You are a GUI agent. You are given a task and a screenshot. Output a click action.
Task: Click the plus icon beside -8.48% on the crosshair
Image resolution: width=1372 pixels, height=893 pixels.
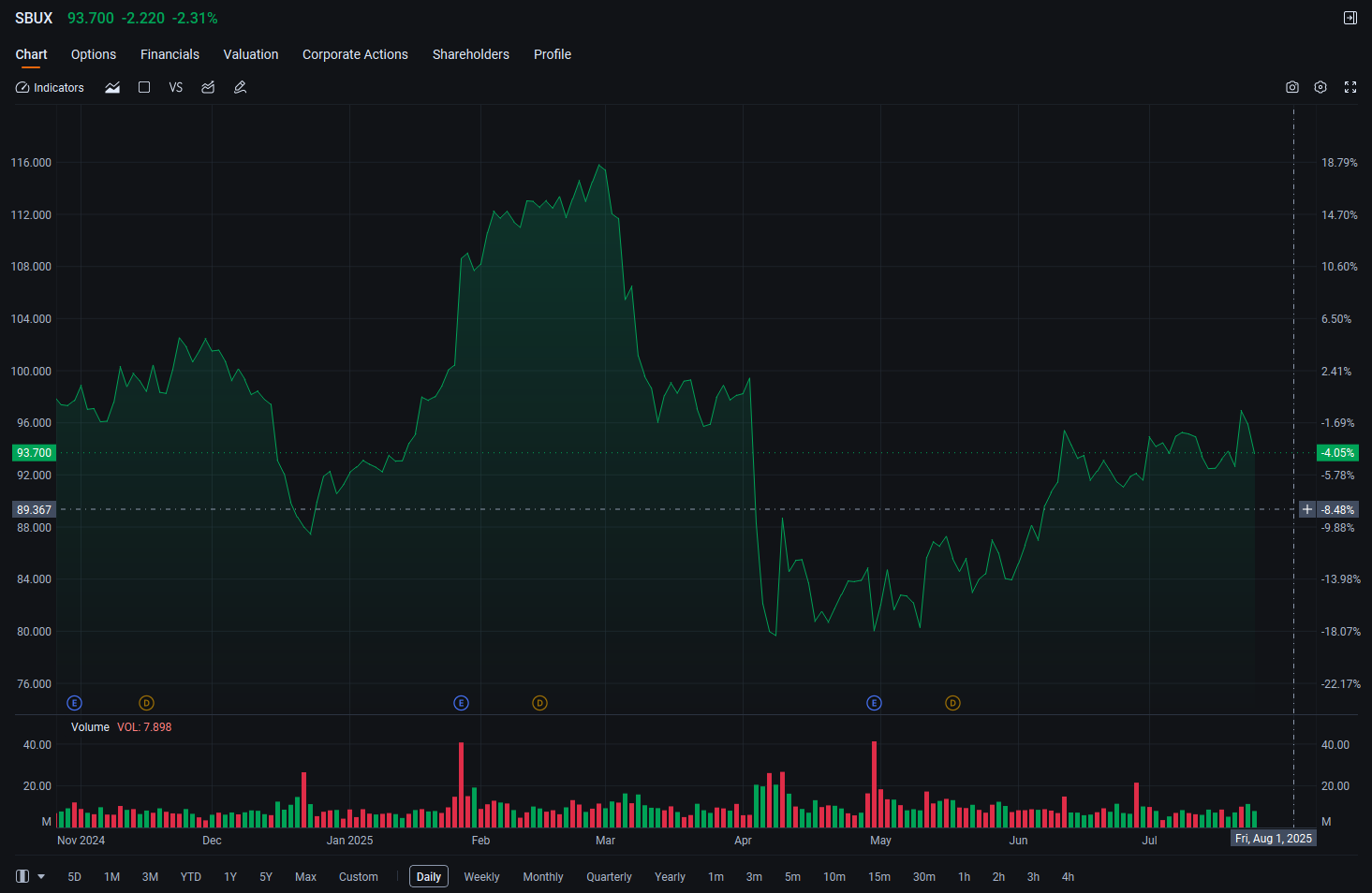click(1307, 509)
